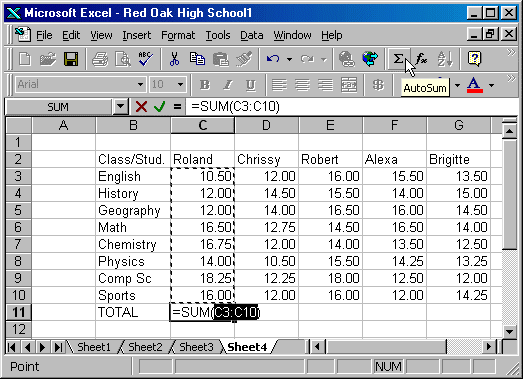Run the ABC spelling check icon
Viewport: 523px width, 379px height.
pos(145,59)
